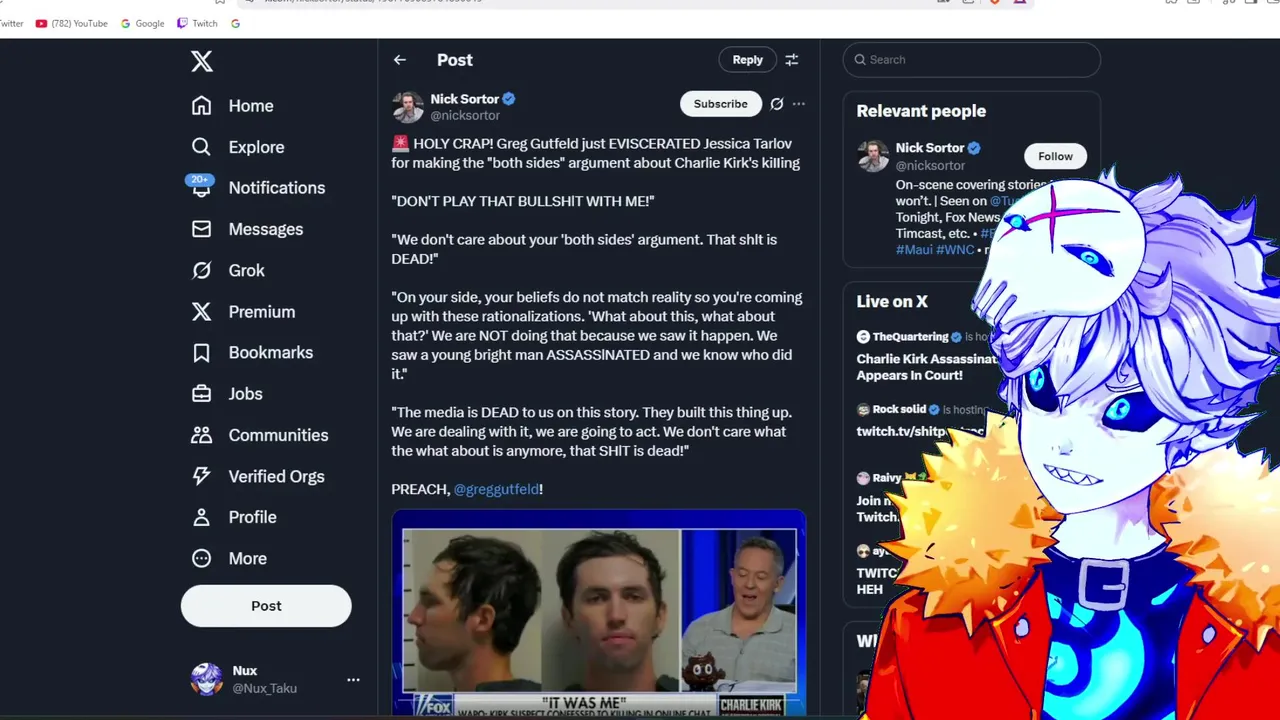Viewport: 1280px width, 720px height.
Task: Click Nick Sortor's post avatar
Action: coord(408,107)
